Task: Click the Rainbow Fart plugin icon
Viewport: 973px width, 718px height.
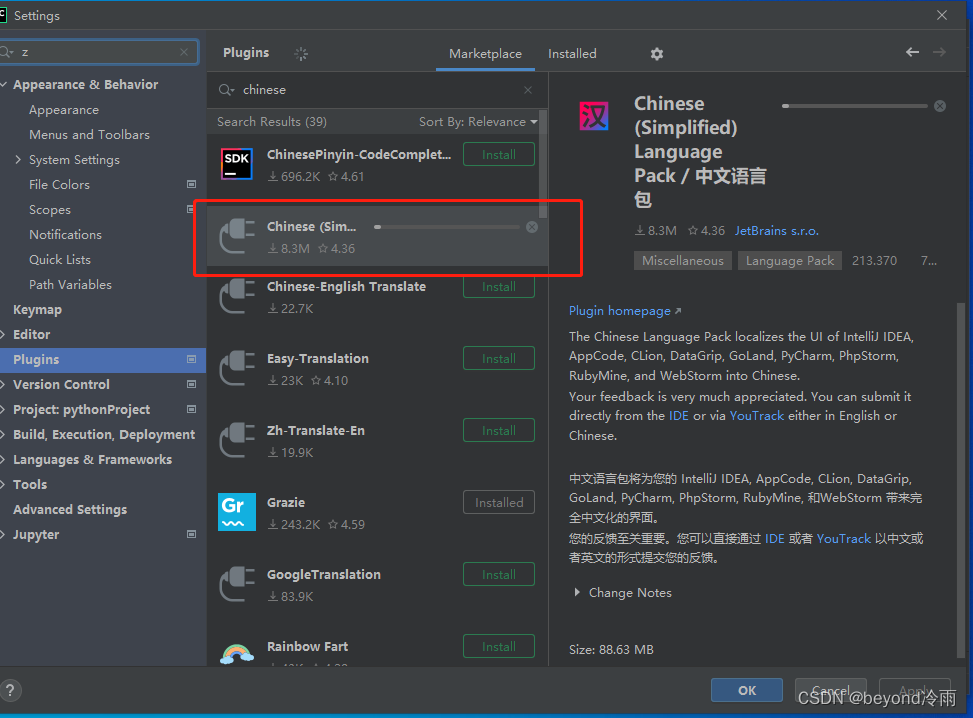Action: click(236, 653)
